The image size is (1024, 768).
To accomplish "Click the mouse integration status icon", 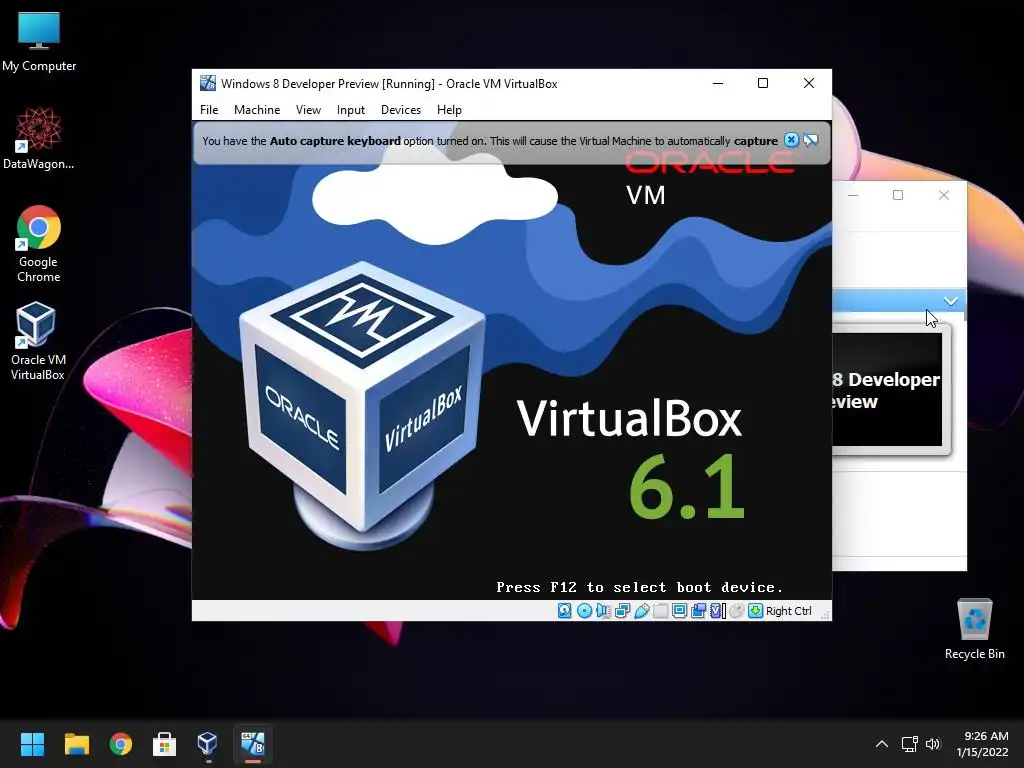I will click(737, 611).
